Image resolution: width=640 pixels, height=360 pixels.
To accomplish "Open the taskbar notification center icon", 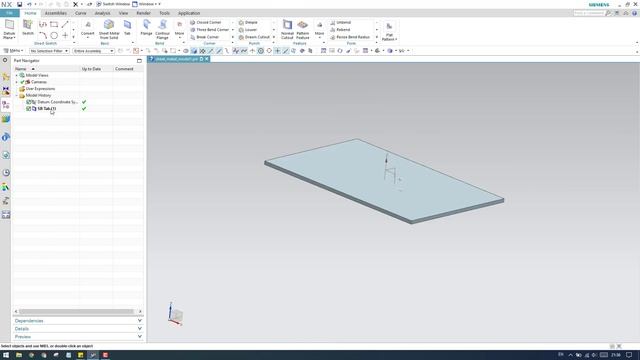I will click(629, 355).
